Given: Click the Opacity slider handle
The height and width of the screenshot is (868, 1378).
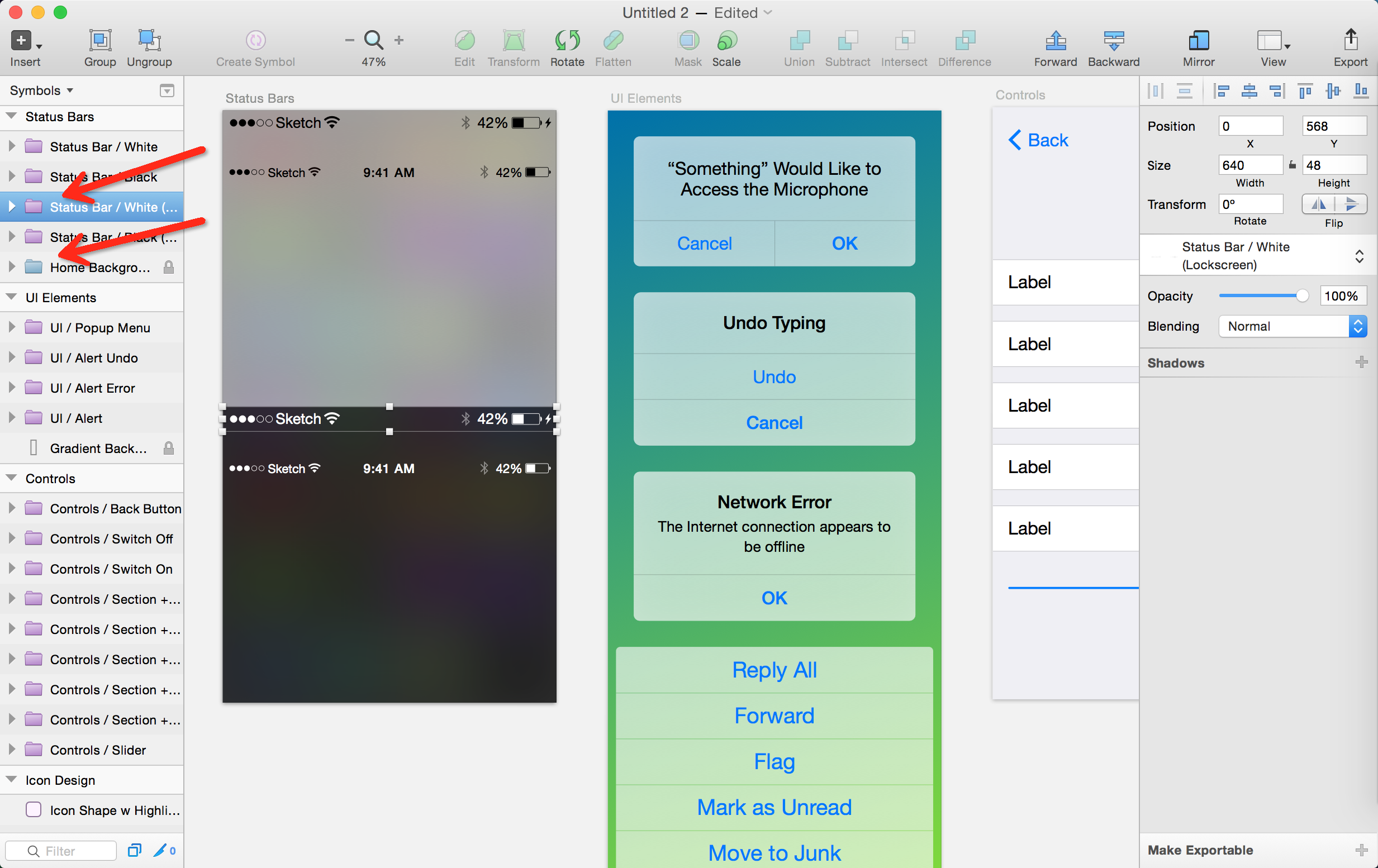Looking at the screenshot, I should pyautogui.click(x=1301, y=296).
